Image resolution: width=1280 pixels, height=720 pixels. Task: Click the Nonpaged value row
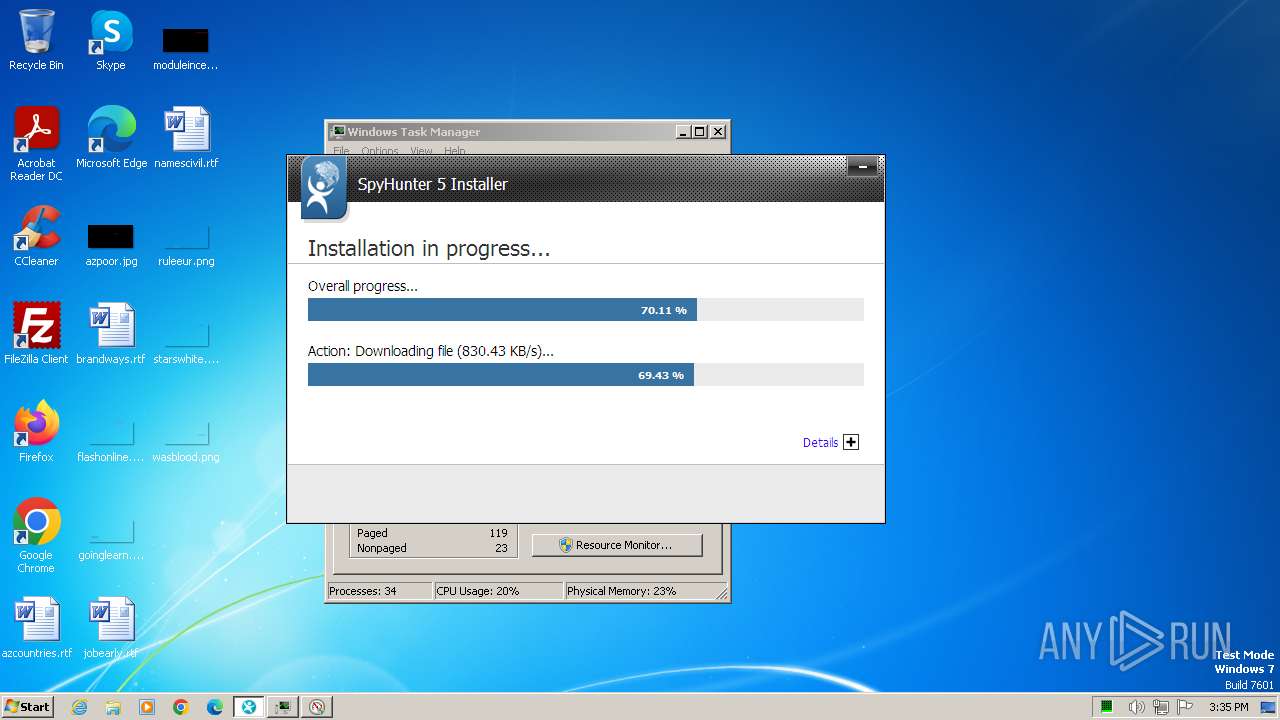[432, 548]
